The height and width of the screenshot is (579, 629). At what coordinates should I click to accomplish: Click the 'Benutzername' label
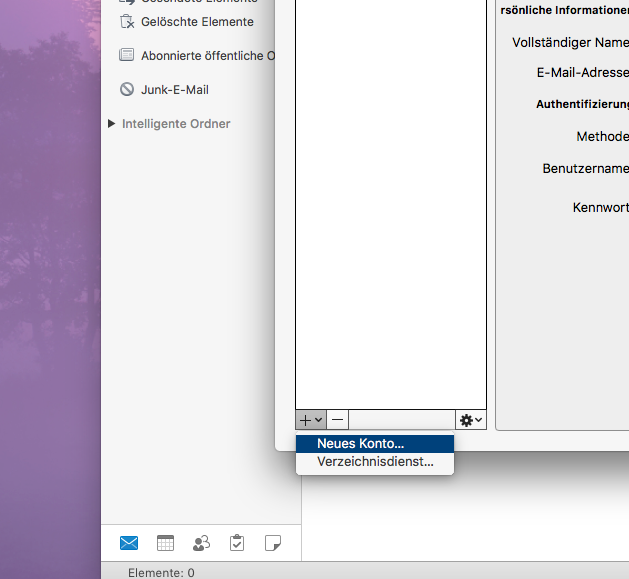[x=585, y=169]
